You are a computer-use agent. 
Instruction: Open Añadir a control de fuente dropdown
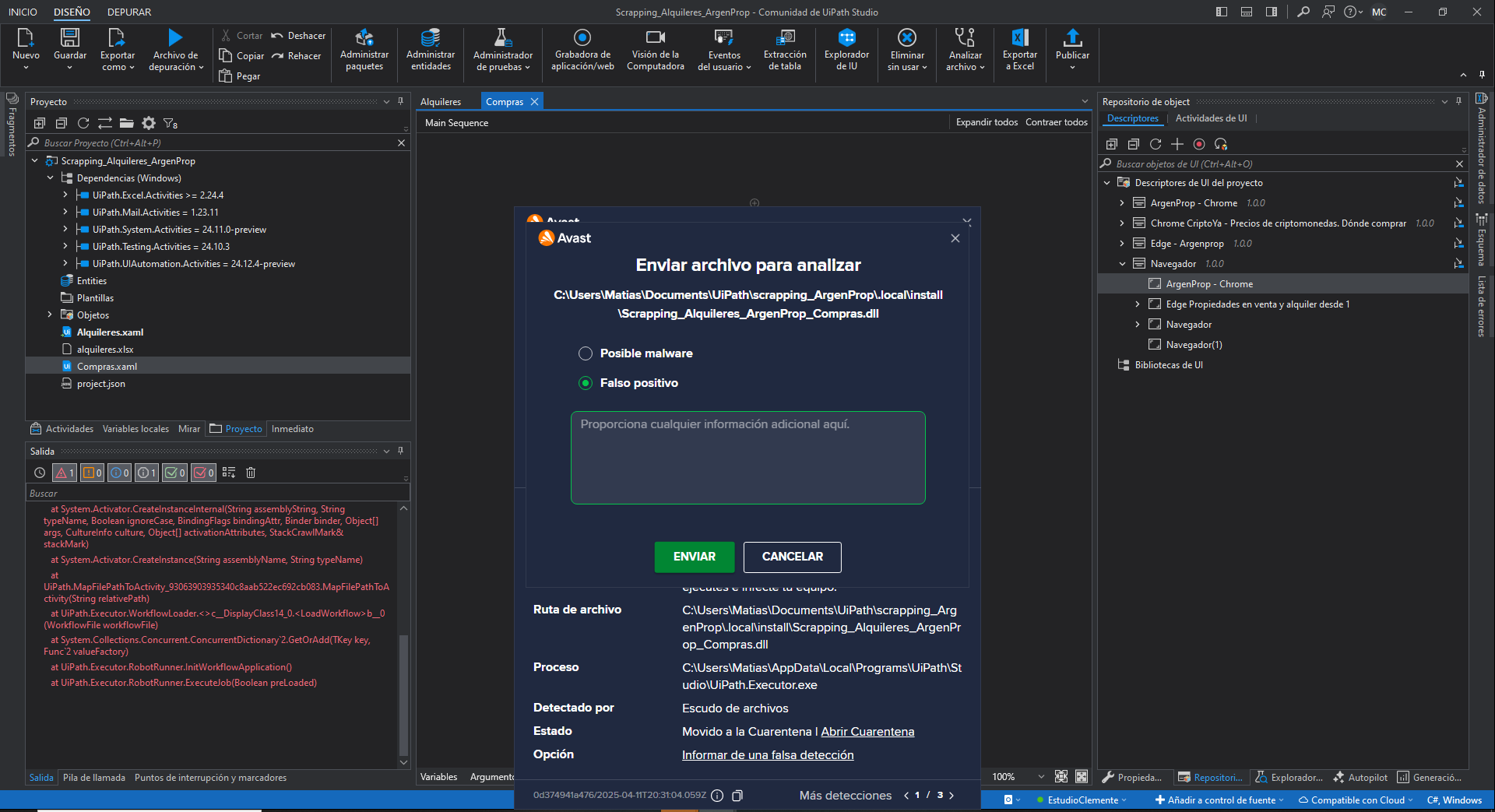pyautogui.click(x=1219, y=800)
